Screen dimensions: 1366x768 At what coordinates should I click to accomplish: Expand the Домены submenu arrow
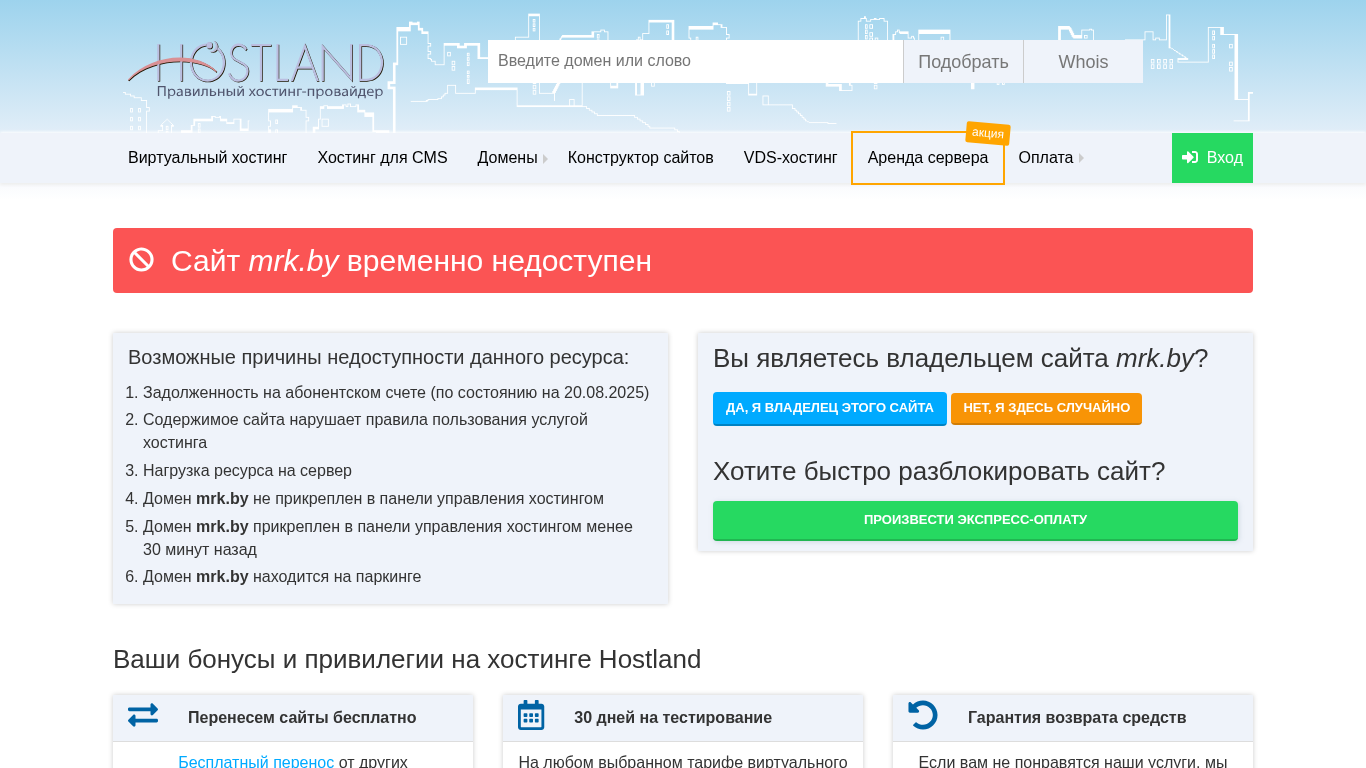(x=546, y=158)
